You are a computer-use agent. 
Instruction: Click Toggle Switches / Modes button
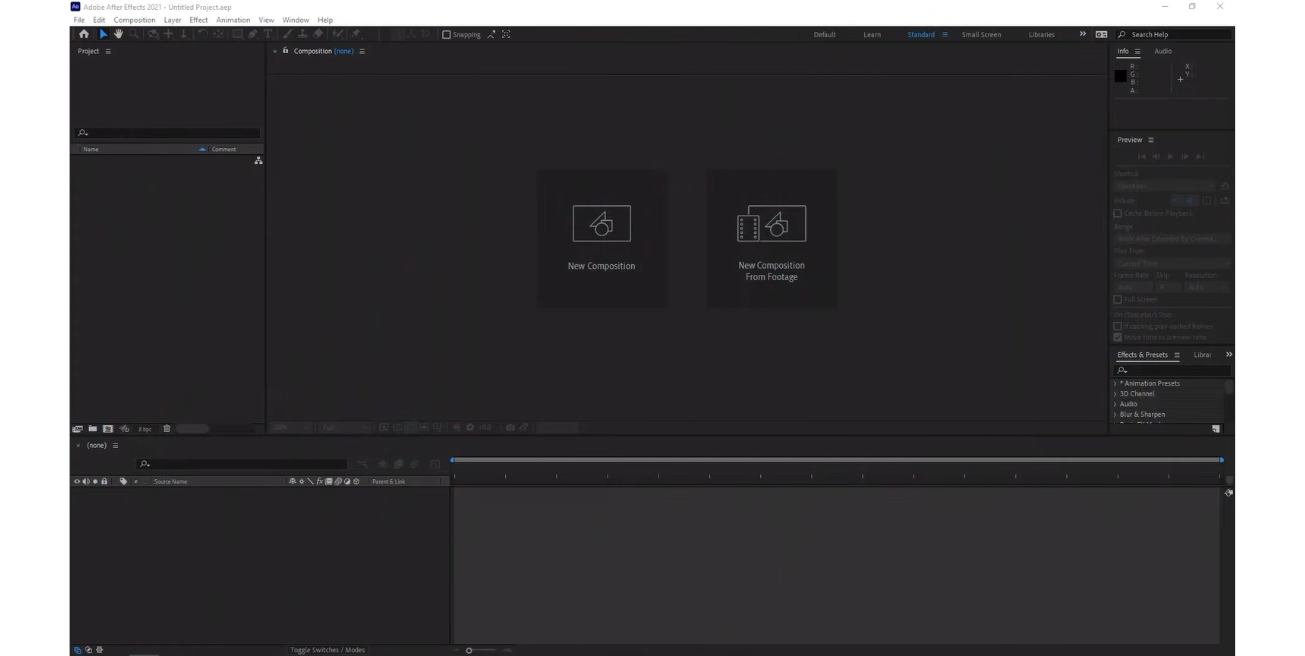(327, 650)
